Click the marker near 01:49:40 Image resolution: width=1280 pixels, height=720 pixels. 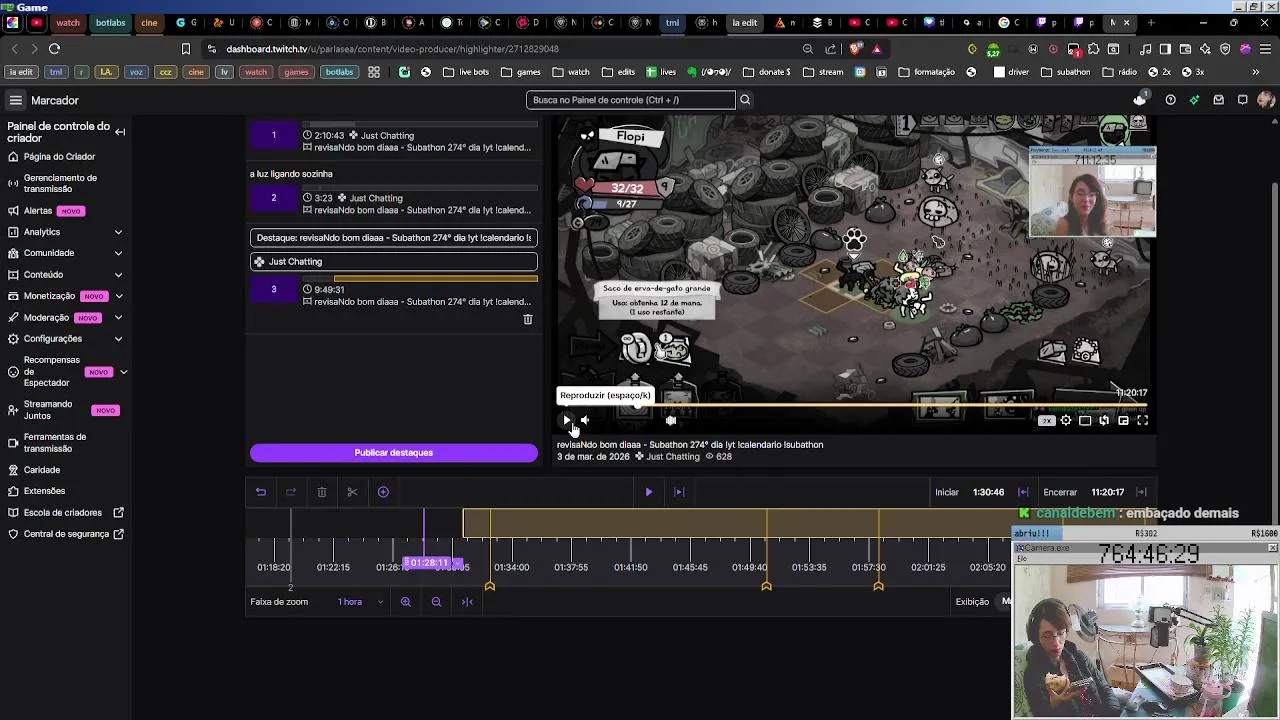pyautogui.click(x=767, y=586)
